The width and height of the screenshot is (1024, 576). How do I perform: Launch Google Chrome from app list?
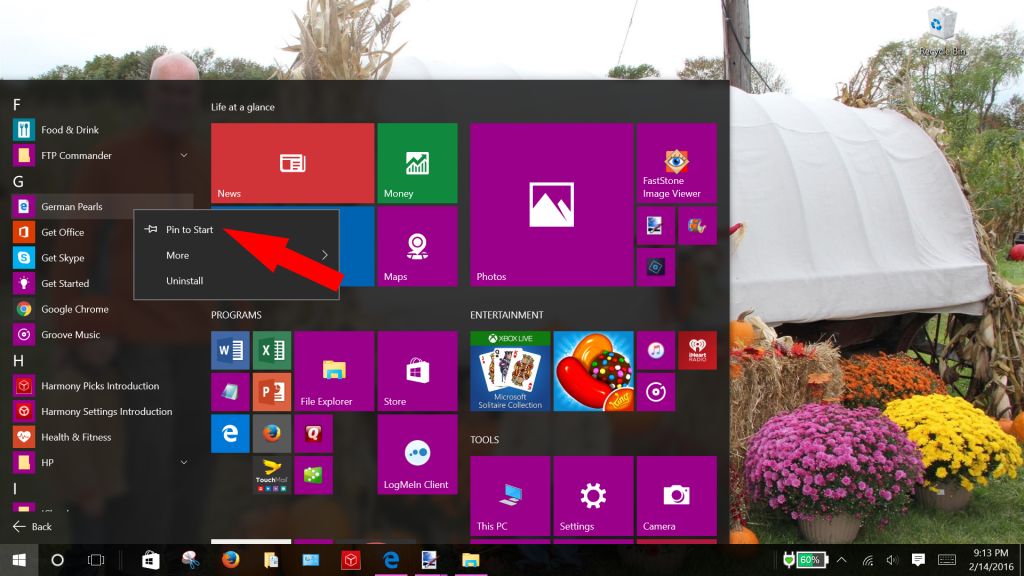point(103,309)
